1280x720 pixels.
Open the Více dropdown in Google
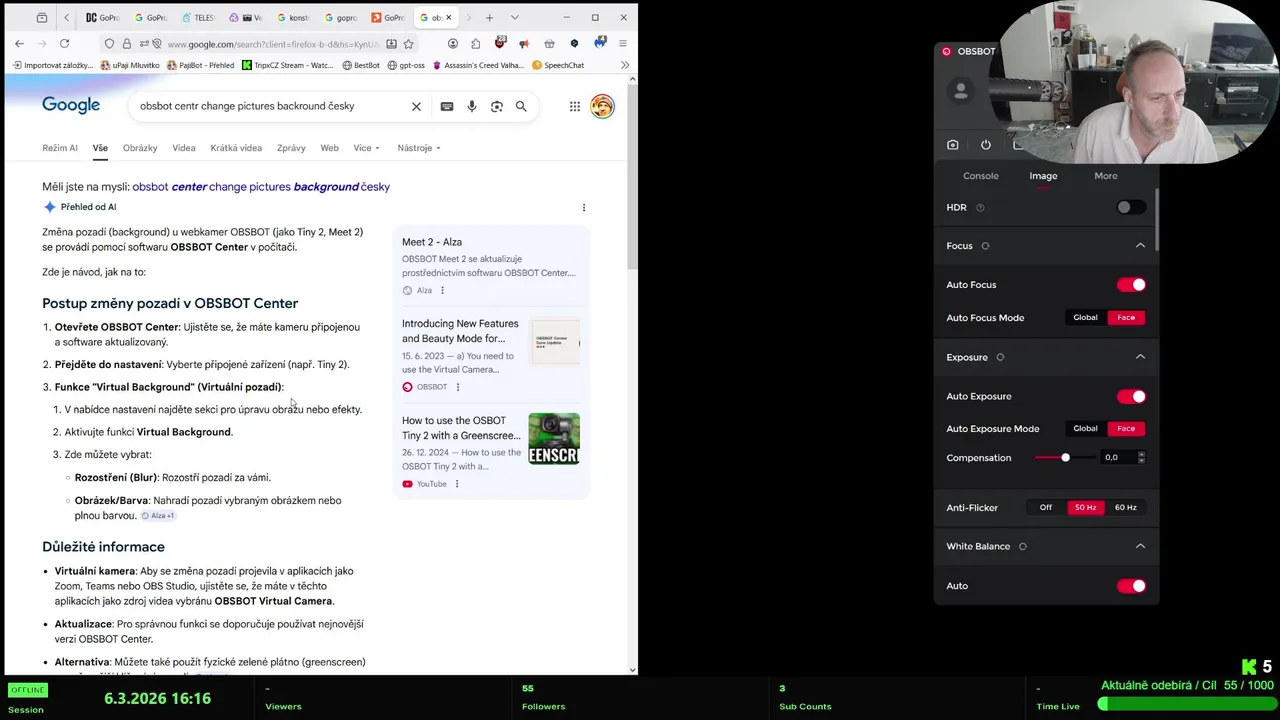pos(367,148)
